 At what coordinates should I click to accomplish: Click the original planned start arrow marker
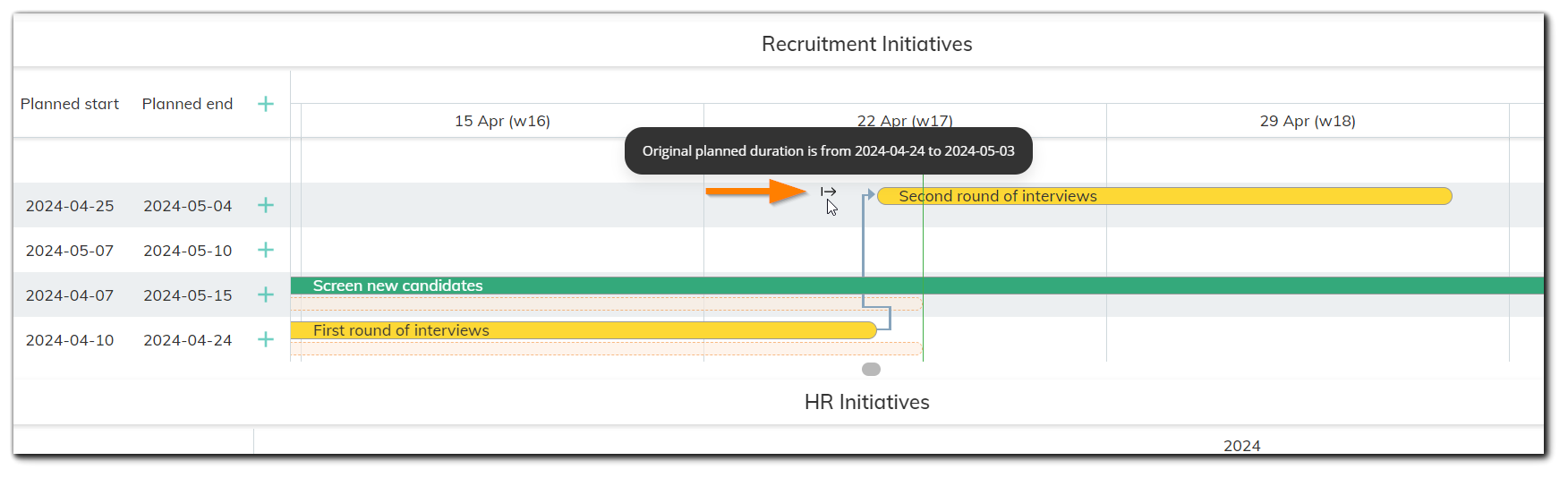(828, 192)
